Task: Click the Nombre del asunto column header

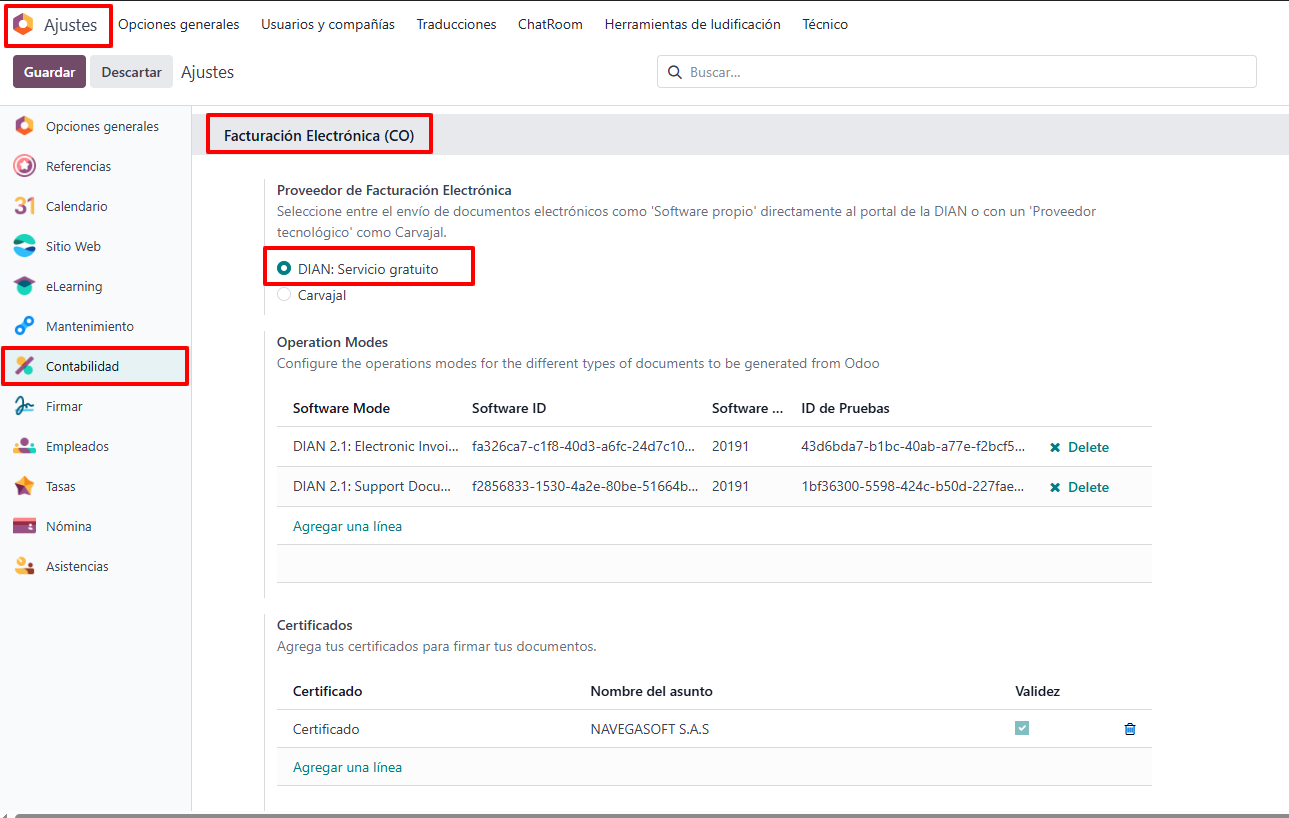Action: point(651,691)
